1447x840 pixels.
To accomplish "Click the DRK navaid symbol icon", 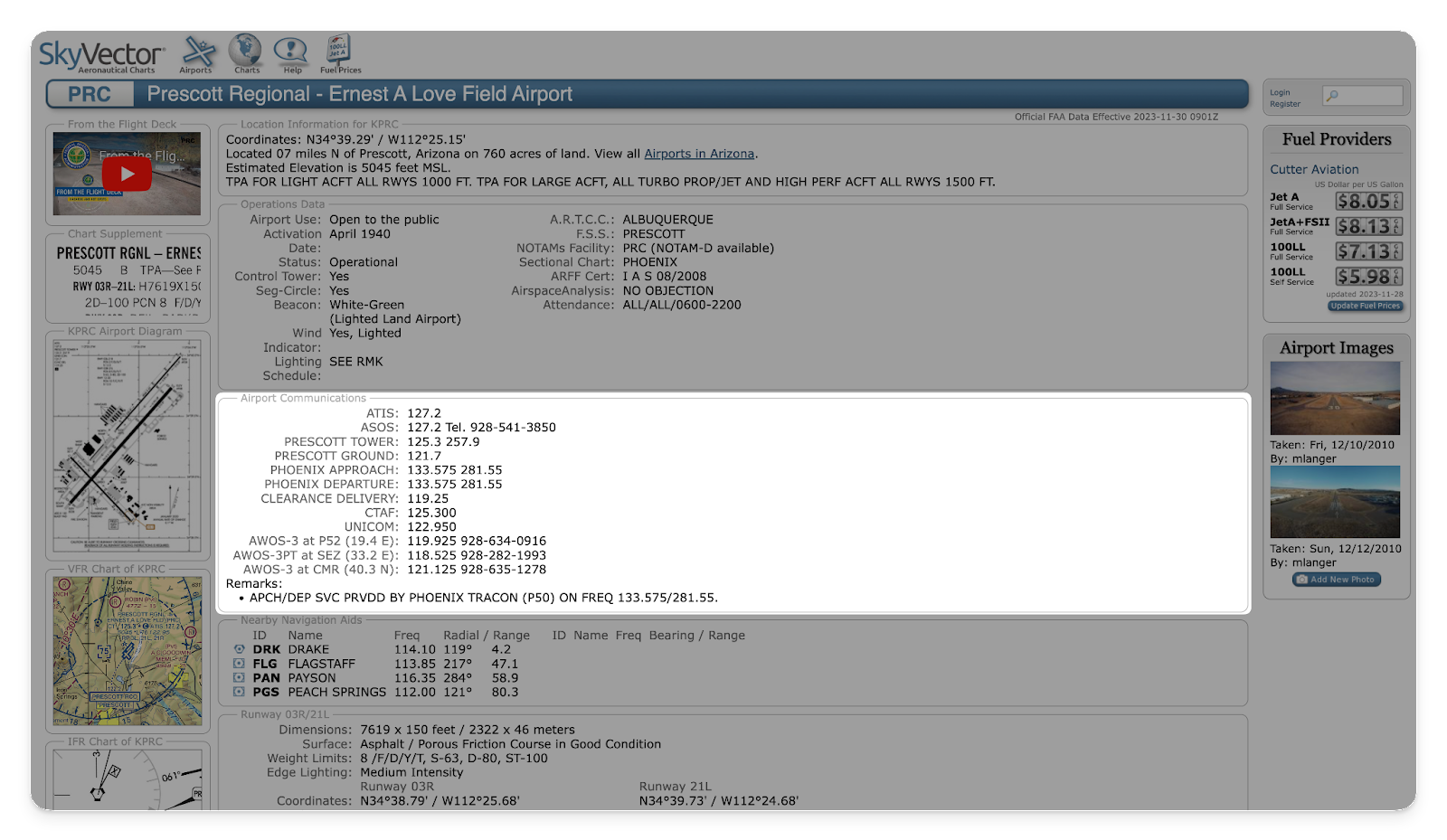I will tap(239, 649).
